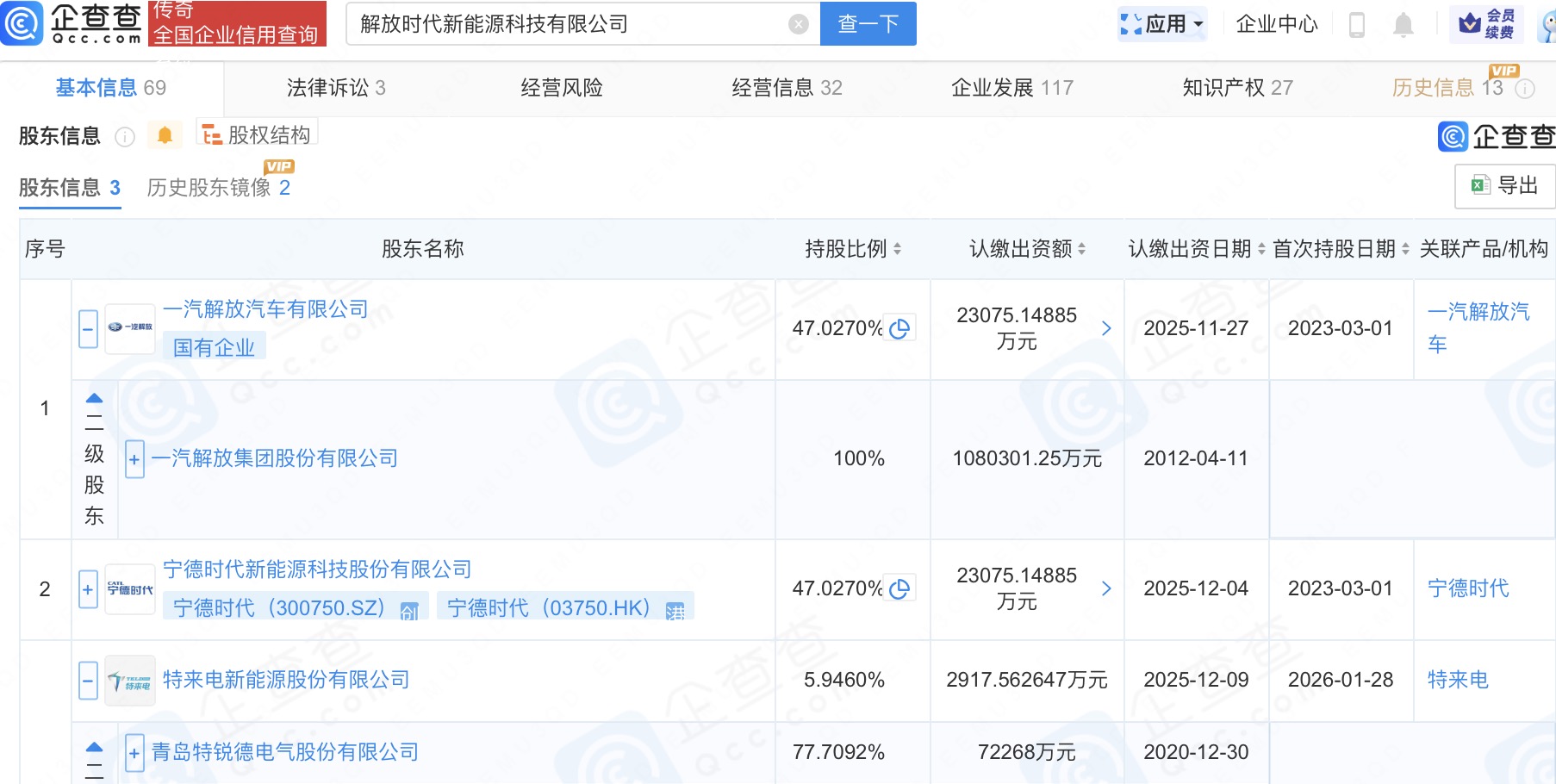Click the 查一下 search button
The image size is (1556, 784).
(868, 24)
